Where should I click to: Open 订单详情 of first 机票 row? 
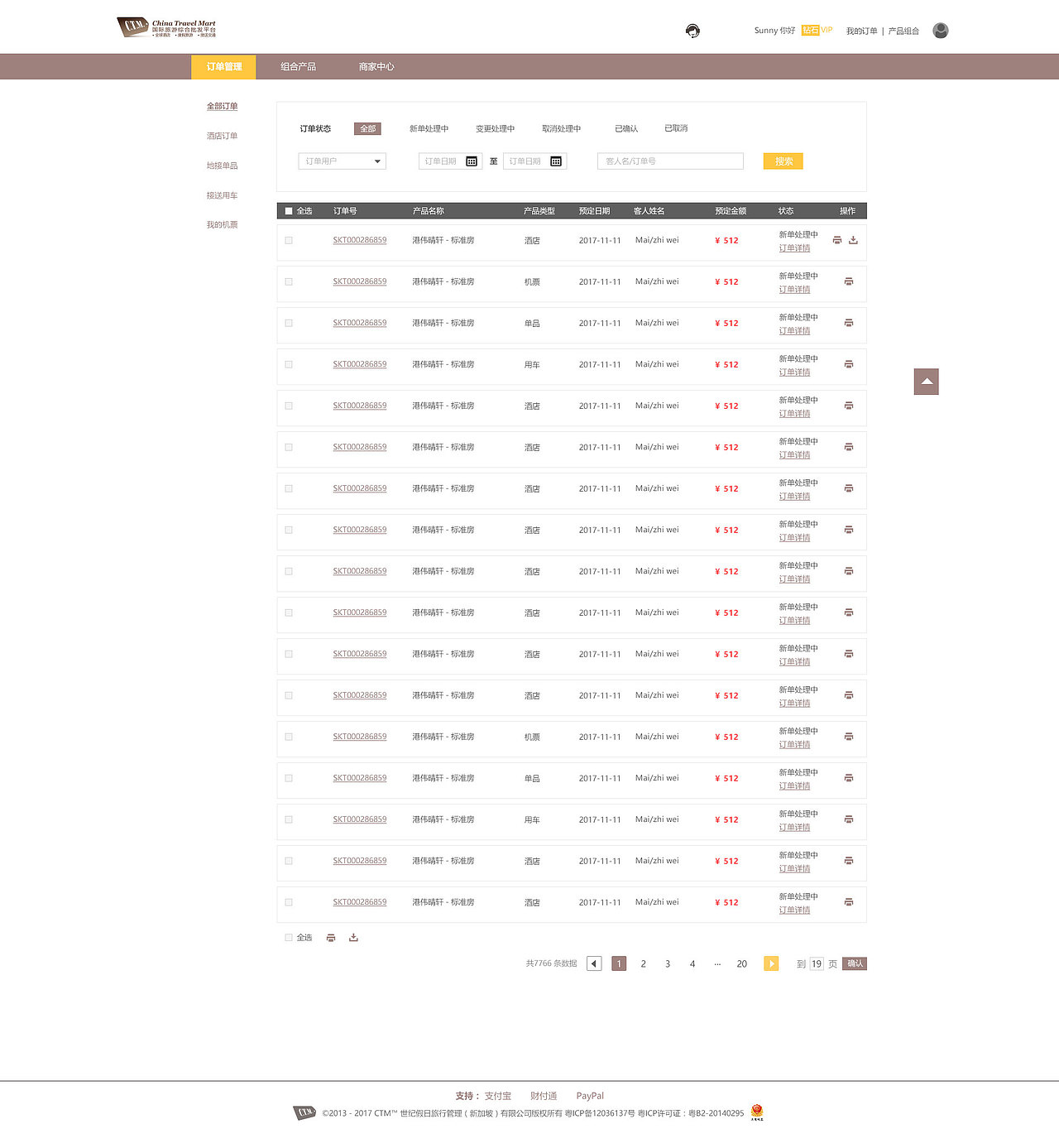tap(794, 290)
